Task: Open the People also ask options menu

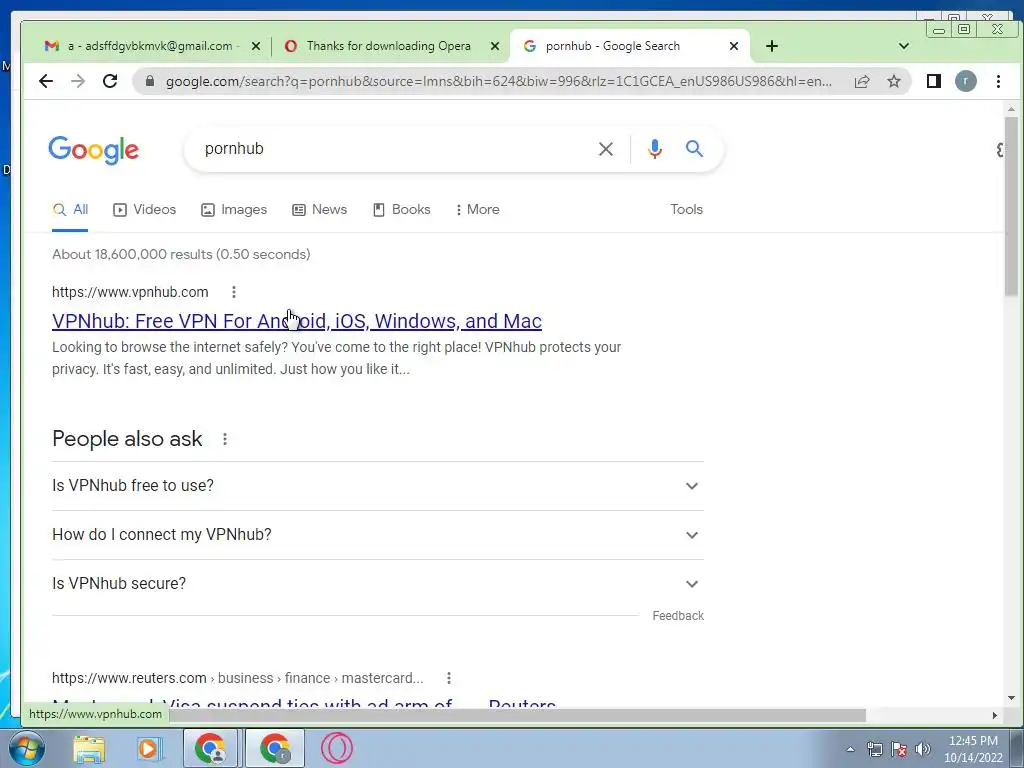Action: click(x=225, y=439)
